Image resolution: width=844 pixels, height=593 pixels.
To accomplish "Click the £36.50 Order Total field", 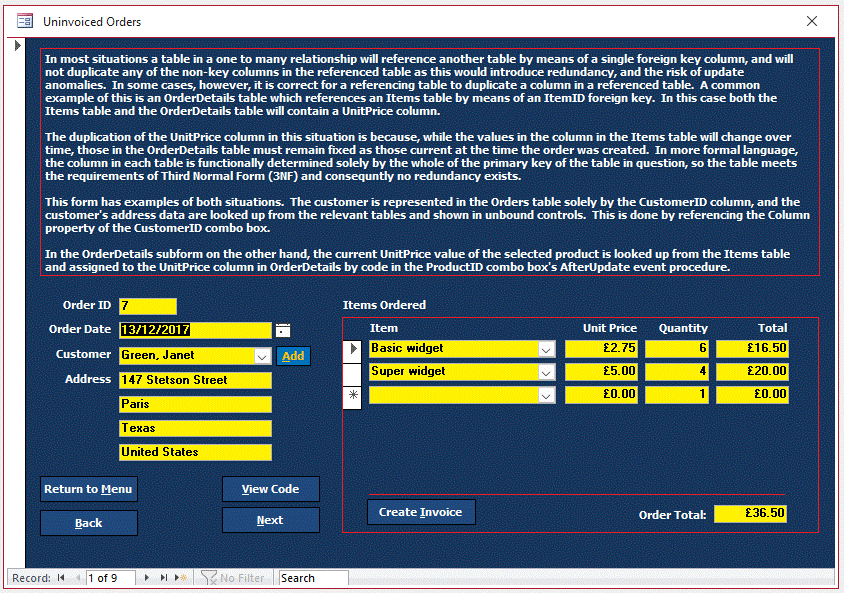I will [x=750, y=513].
